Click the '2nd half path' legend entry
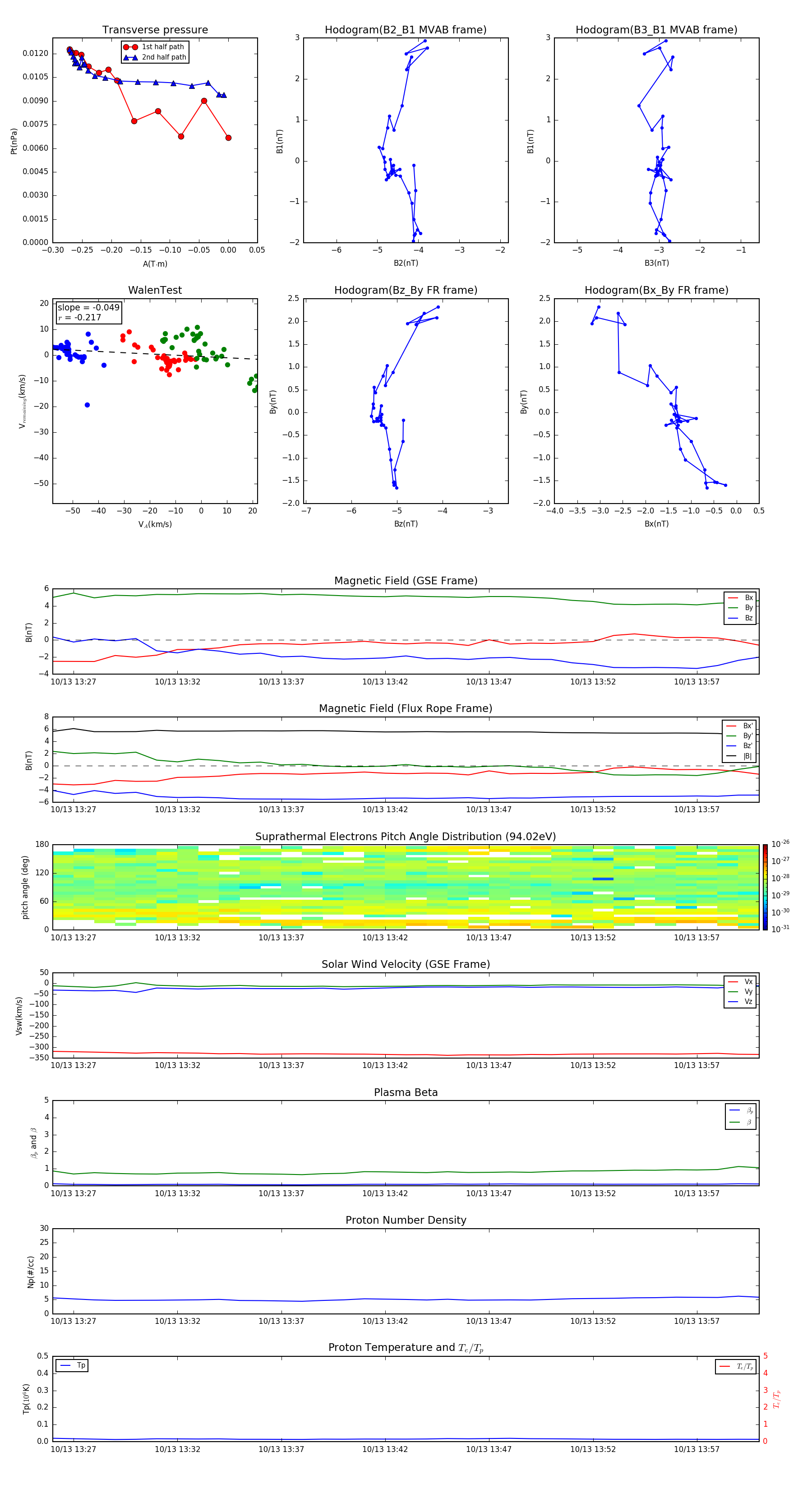This screenshot has width=812, height=1489. 156,57
